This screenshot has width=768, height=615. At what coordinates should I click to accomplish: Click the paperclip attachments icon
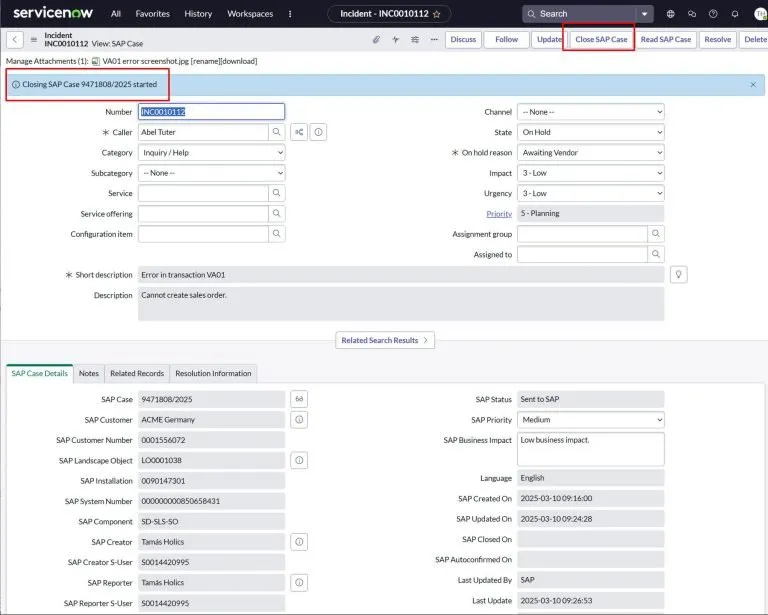[376, 40]
